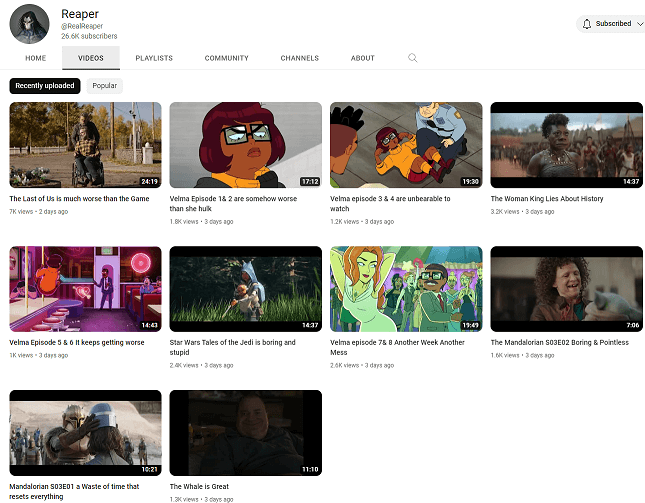
Task: Click '7K views • 2 days ago' text
Action: [39, 211]
